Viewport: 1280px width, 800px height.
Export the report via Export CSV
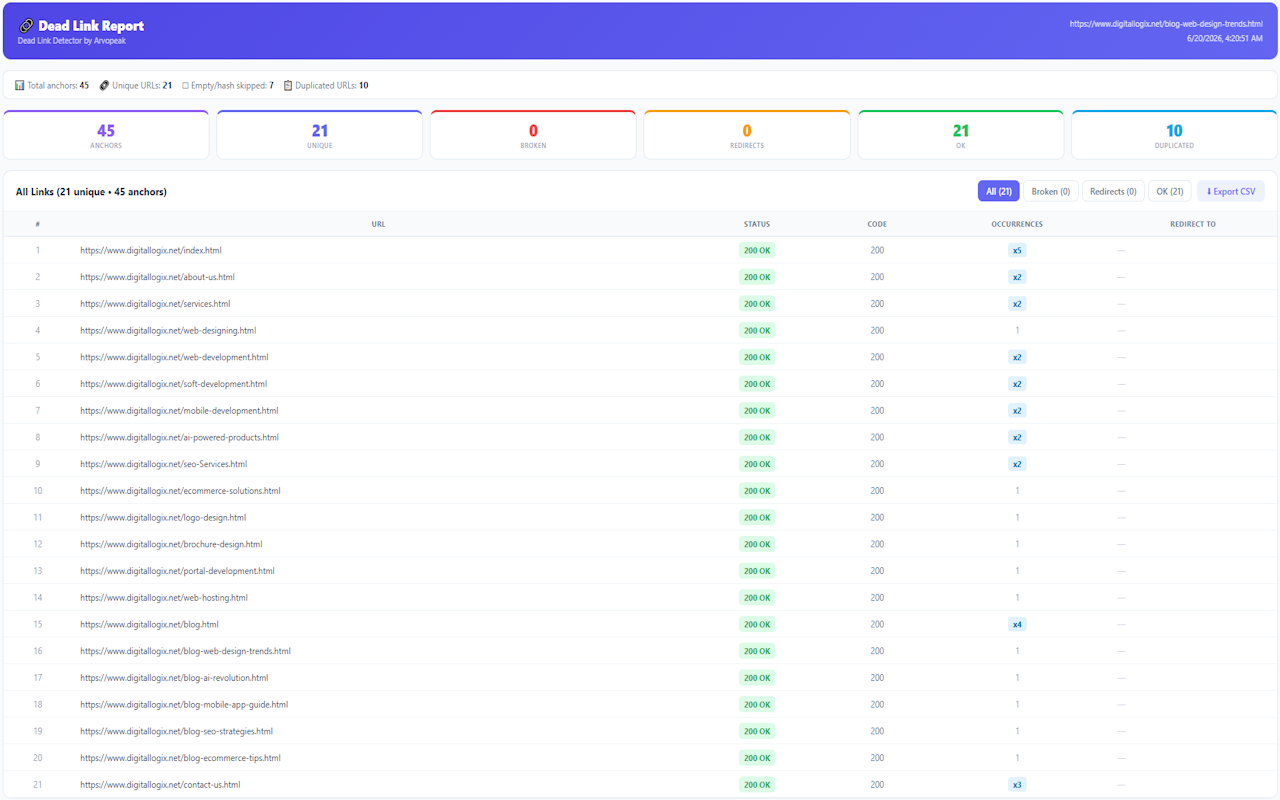click(x=1231, y=191)
